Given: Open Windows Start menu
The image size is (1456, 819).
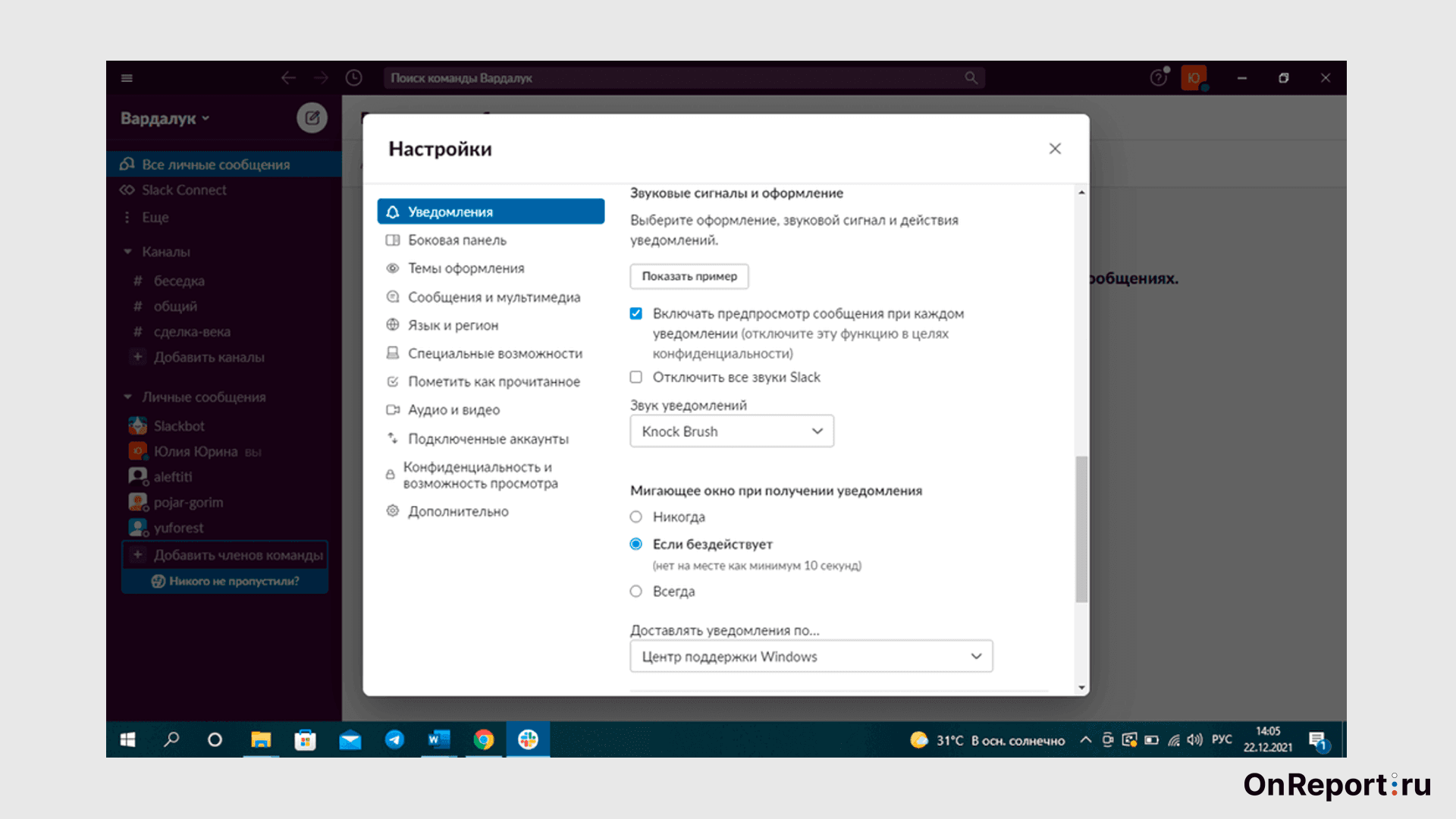Looking at the screenshot, I should tap(127, 739).
